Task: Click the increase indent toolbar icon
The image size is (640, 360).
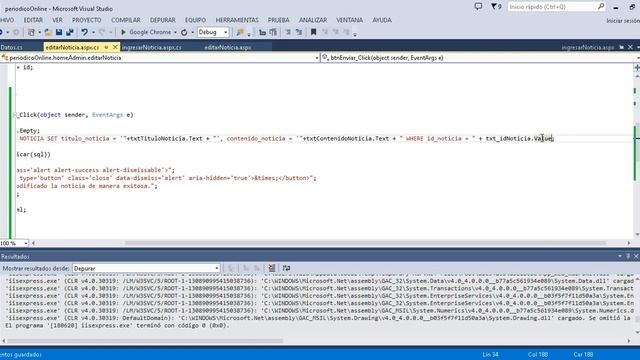Action: click(273, 32)
